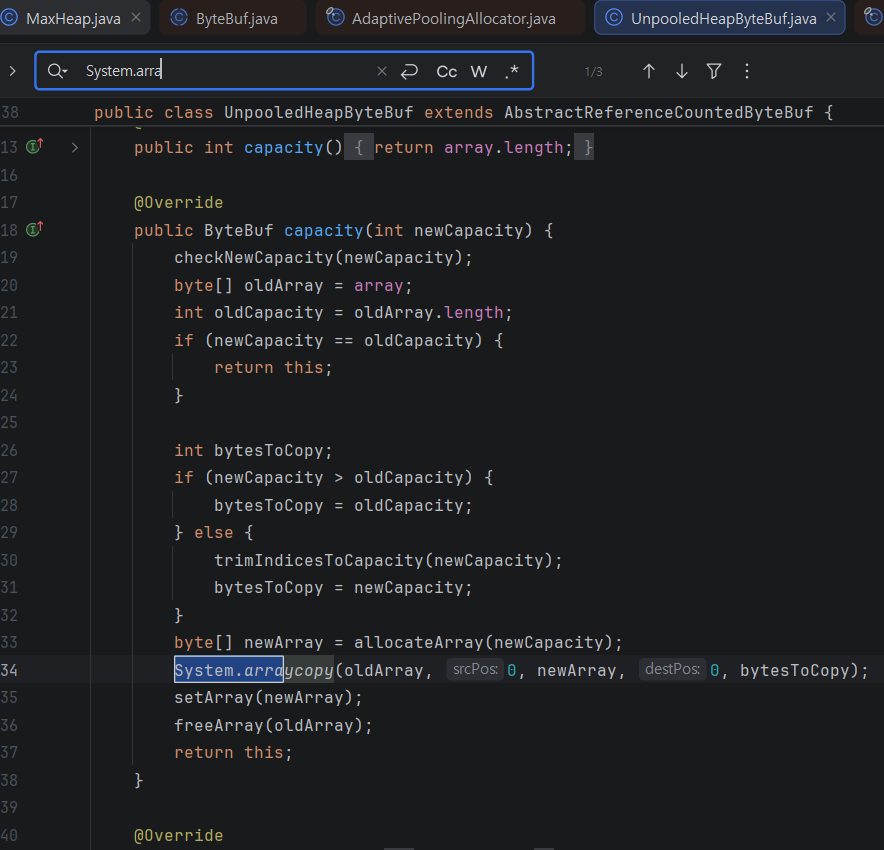Close the UnpooledHeapByteBuf.java tab
This screenshot has height=850, width=884.
pyautogui.click(x=830, y=18)
